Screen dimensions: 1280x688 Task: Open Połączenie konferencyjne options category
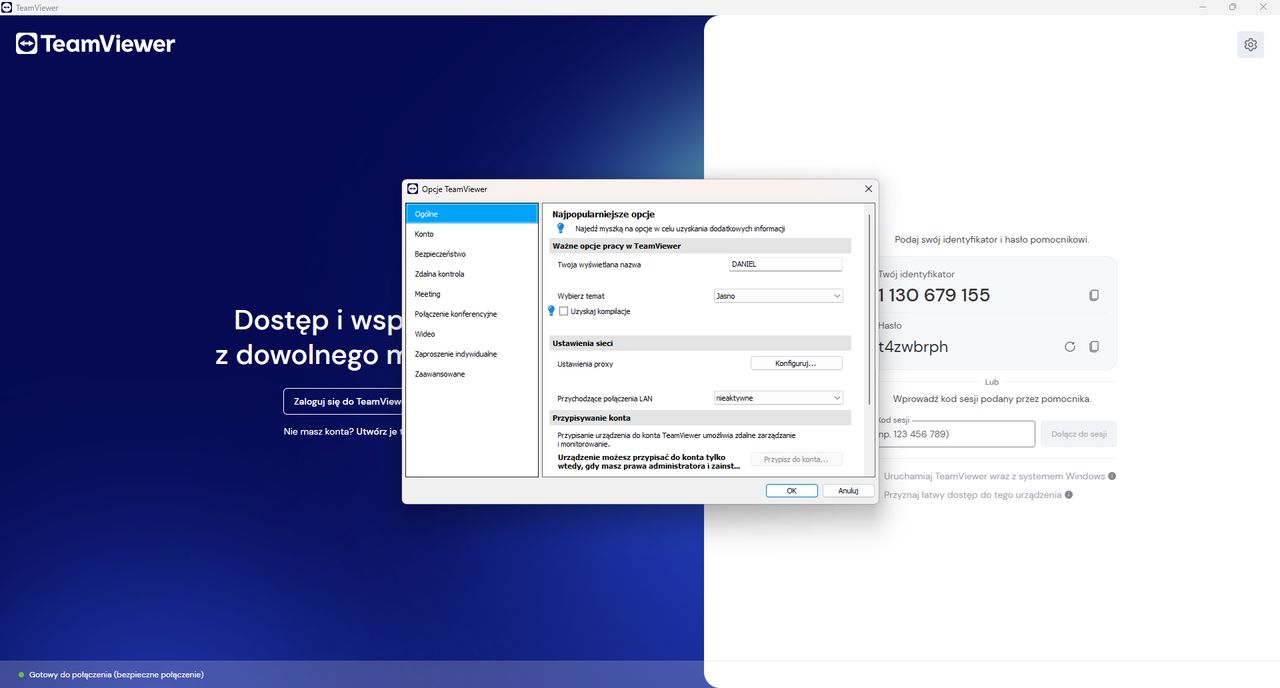(472, 314)
